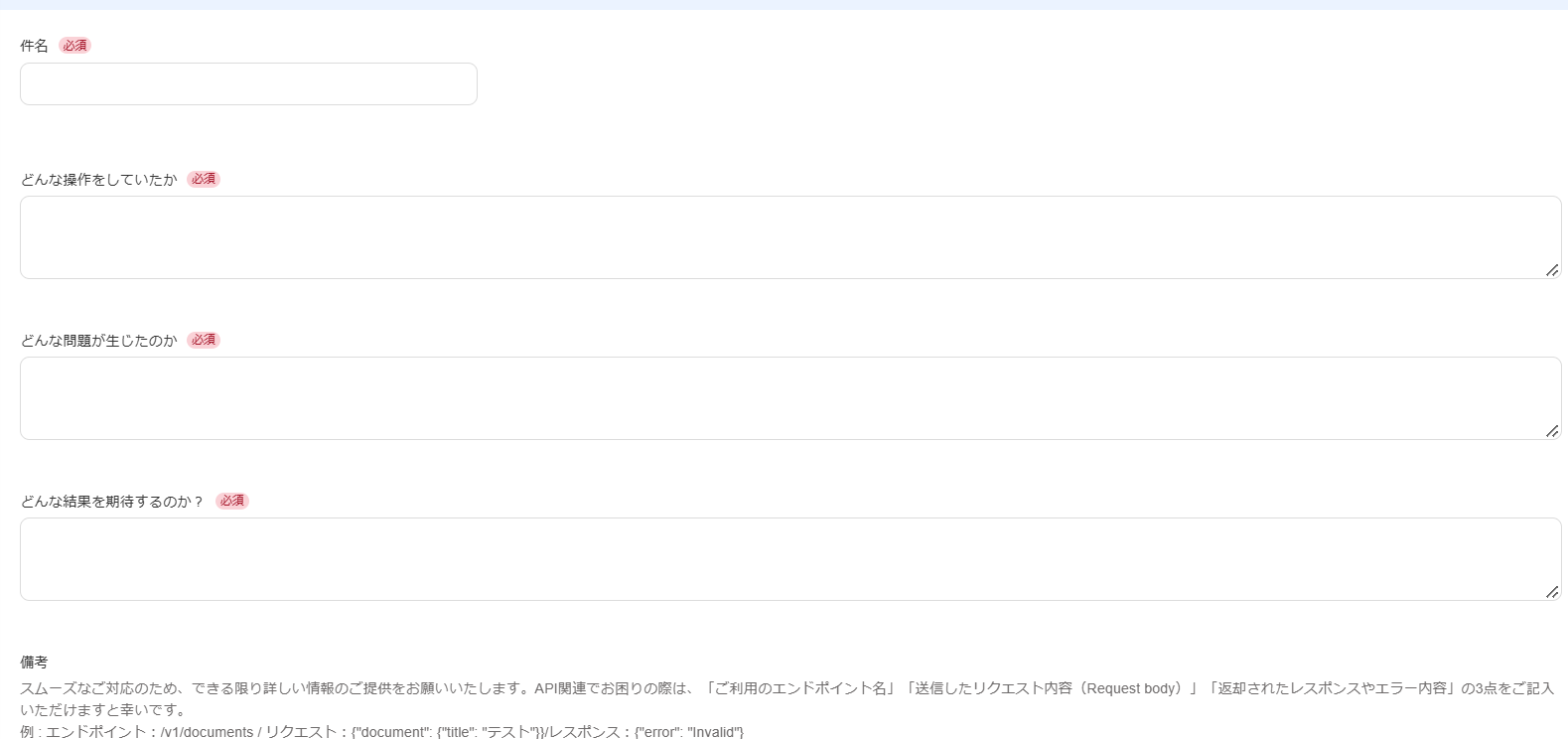Click the 必須 badge next to どんな結果を期待するのか？
The width and height of the screenshot is (1568, 739).
[x=232, y=501]
